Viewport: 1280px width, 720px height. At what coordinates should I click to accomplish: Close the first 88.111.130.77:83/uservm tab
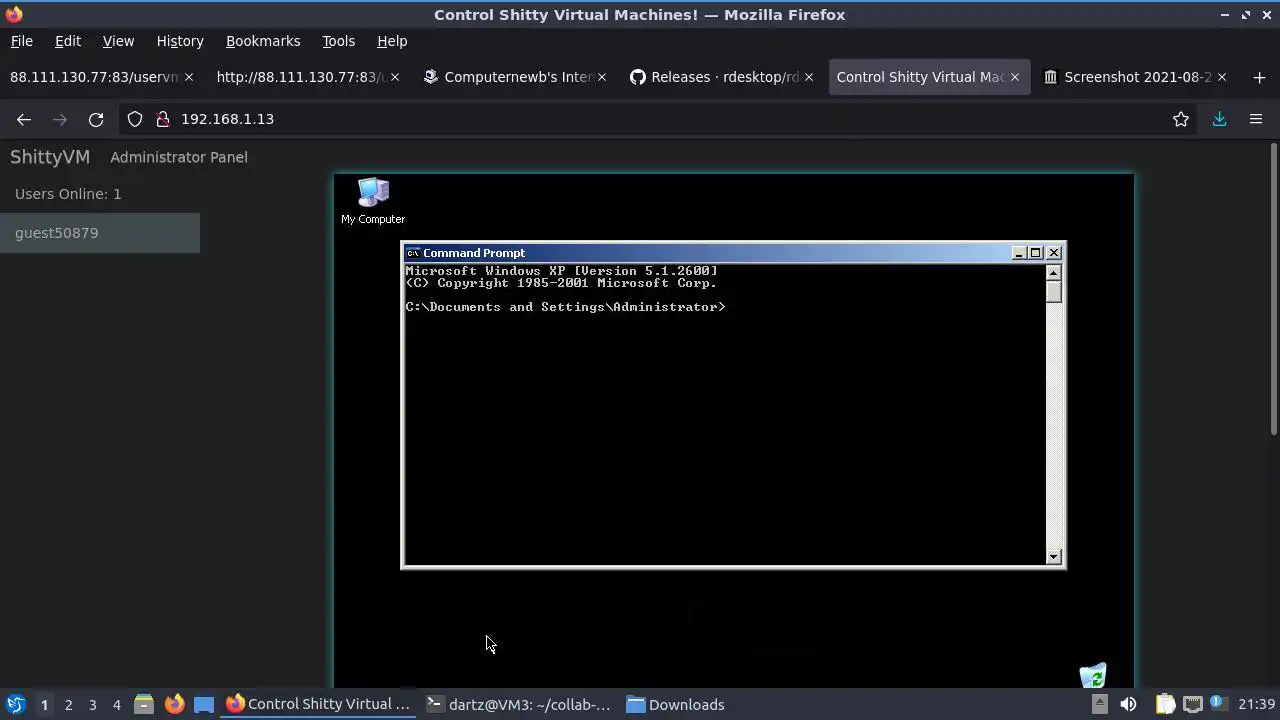coord(189,77)
